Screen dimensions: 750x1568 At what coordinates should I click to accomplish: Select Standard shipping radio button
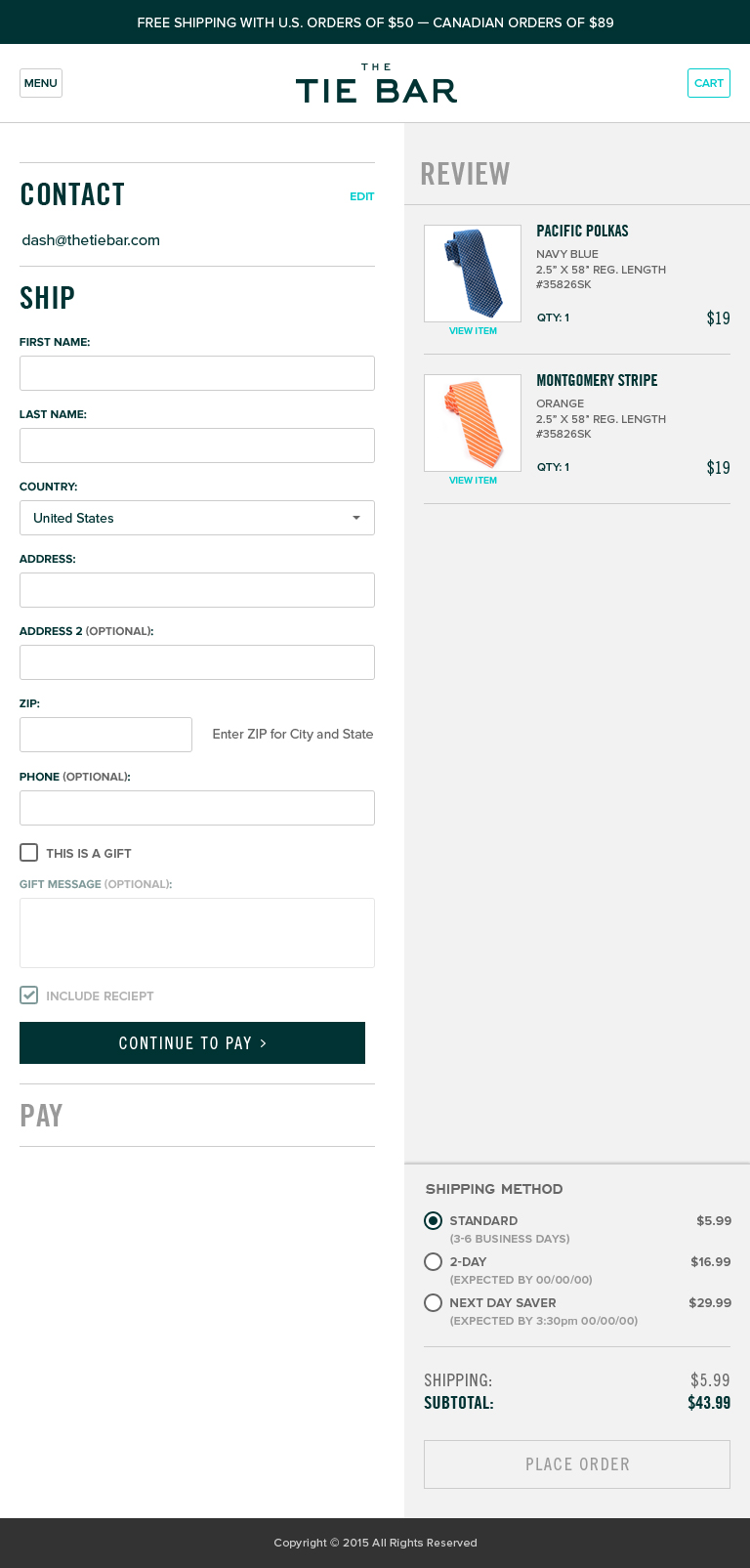[434, 1221]
